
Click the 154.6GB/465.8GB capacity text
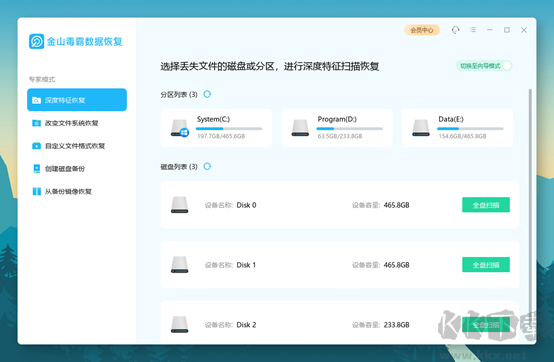pyautogui.click(x=462, y=136)
